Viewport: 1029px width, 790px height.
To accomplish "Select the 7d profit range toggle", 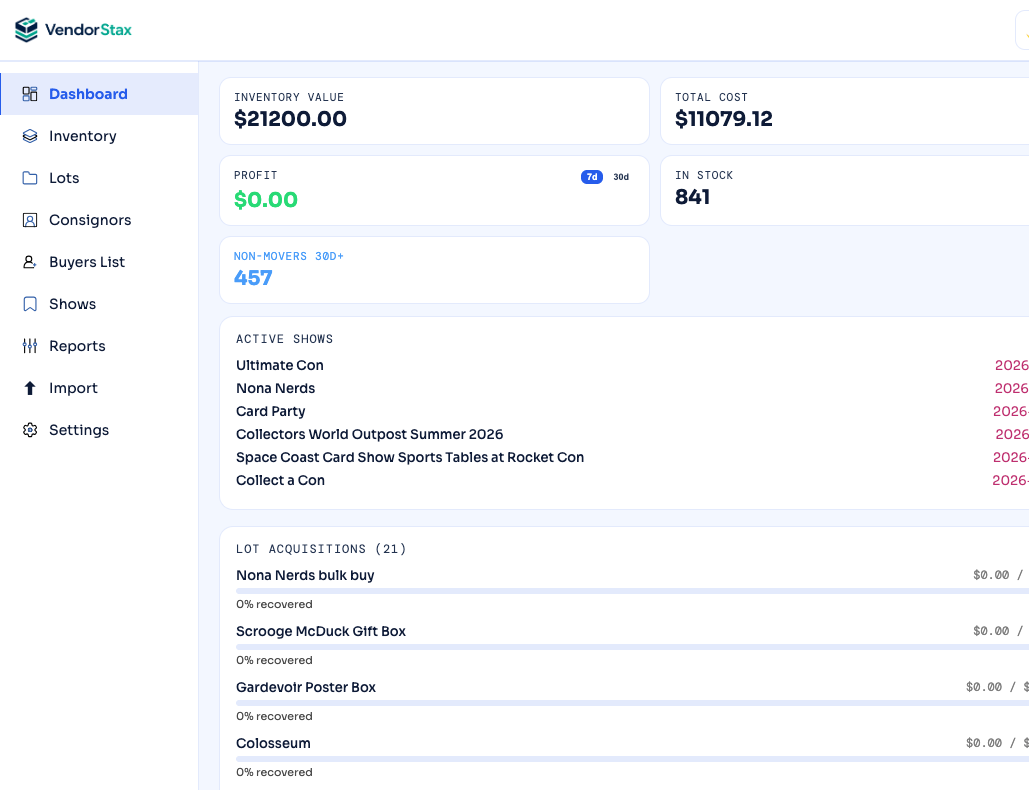I will (591, 177).
